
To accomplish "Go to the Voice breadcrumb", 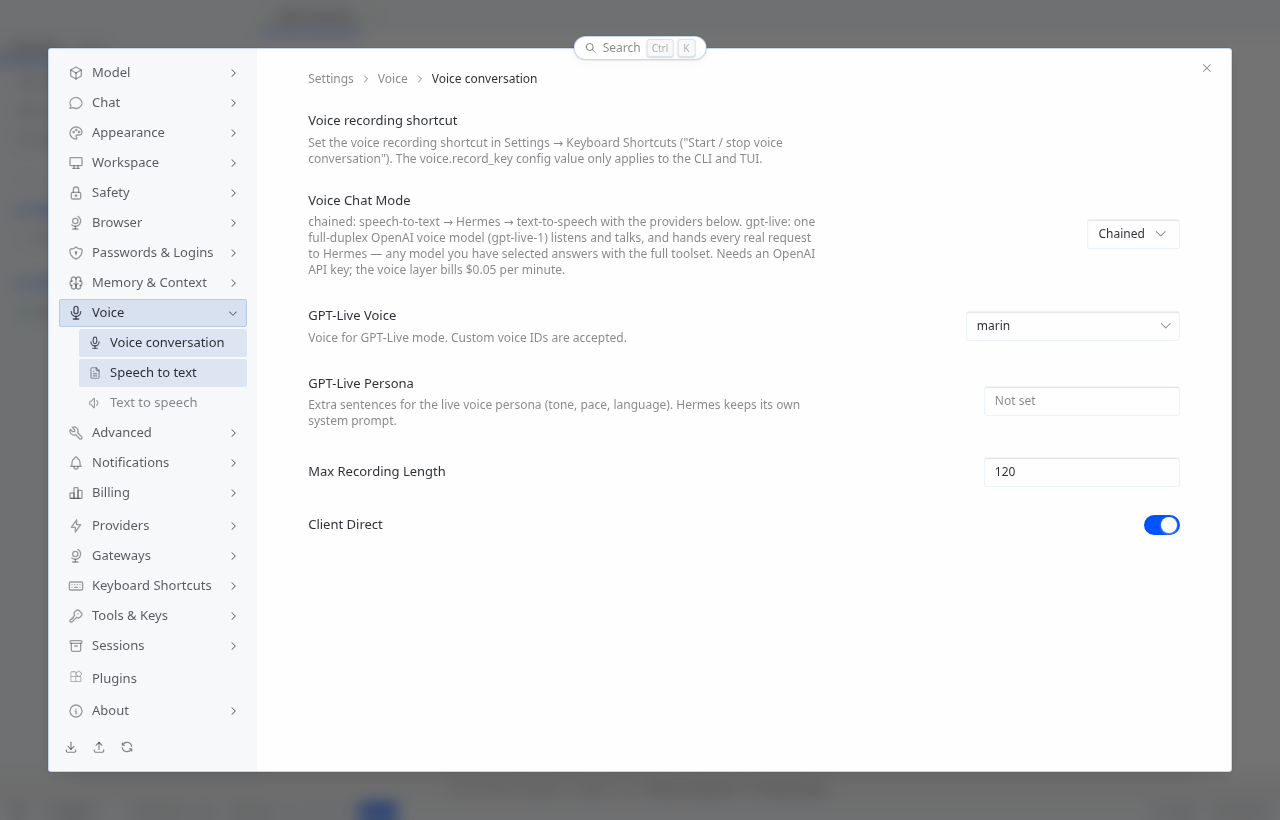I will click(x=393, y=79).
